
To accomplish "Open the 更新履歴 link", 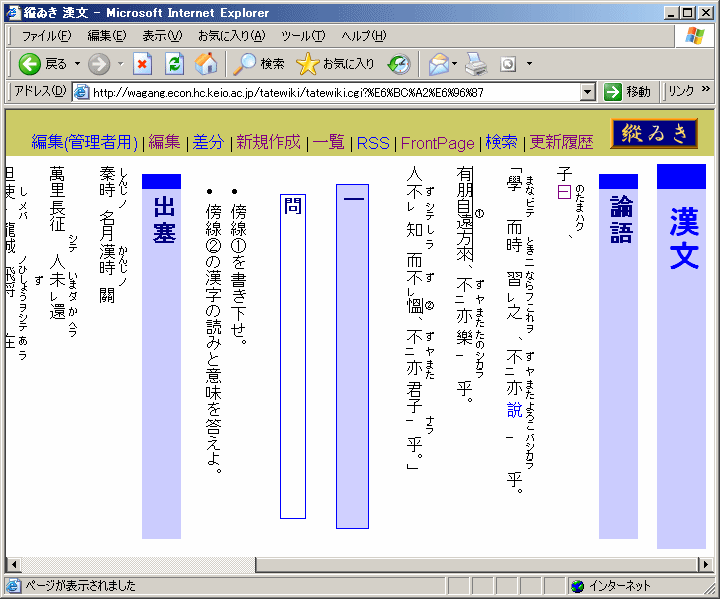I will (x=561, y=143).
